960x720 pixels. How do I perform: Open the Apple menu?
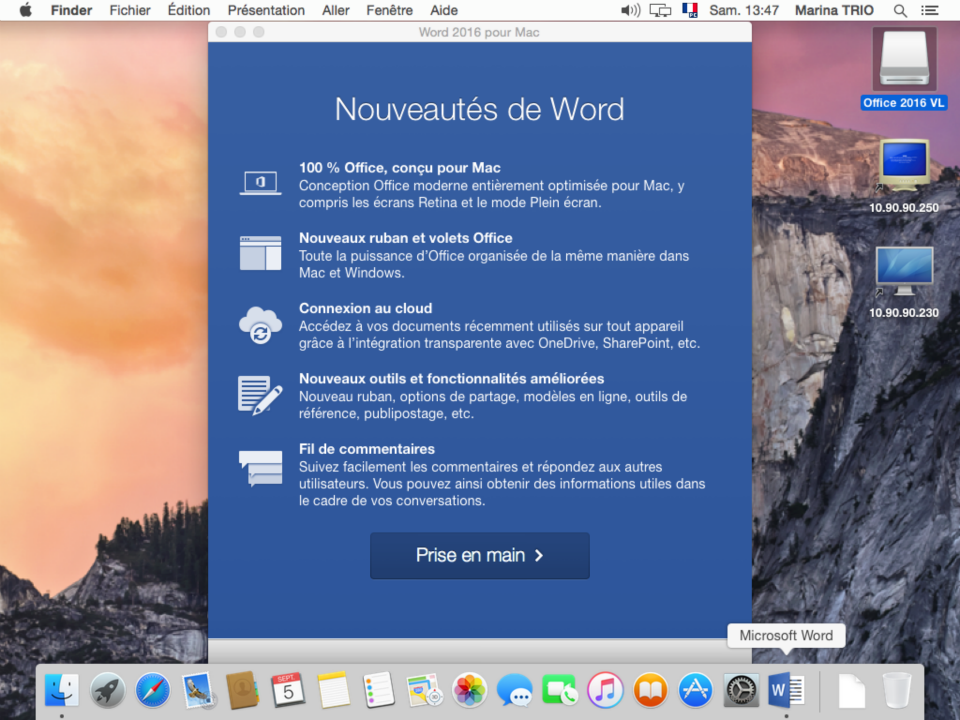[x=25, y=10]
